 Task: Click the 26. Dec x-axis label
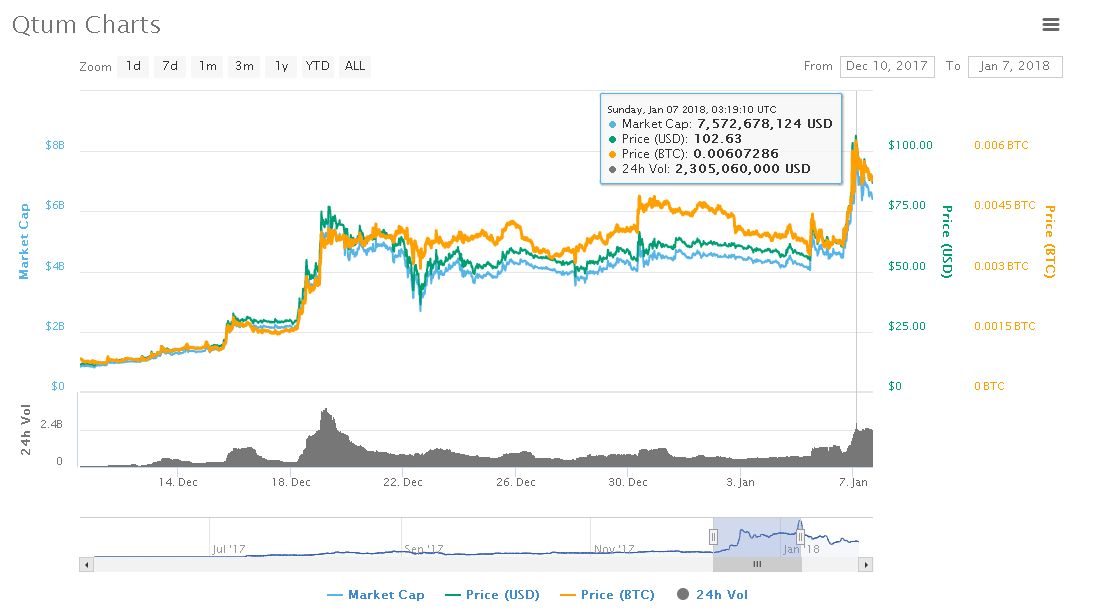coord(516,482)
